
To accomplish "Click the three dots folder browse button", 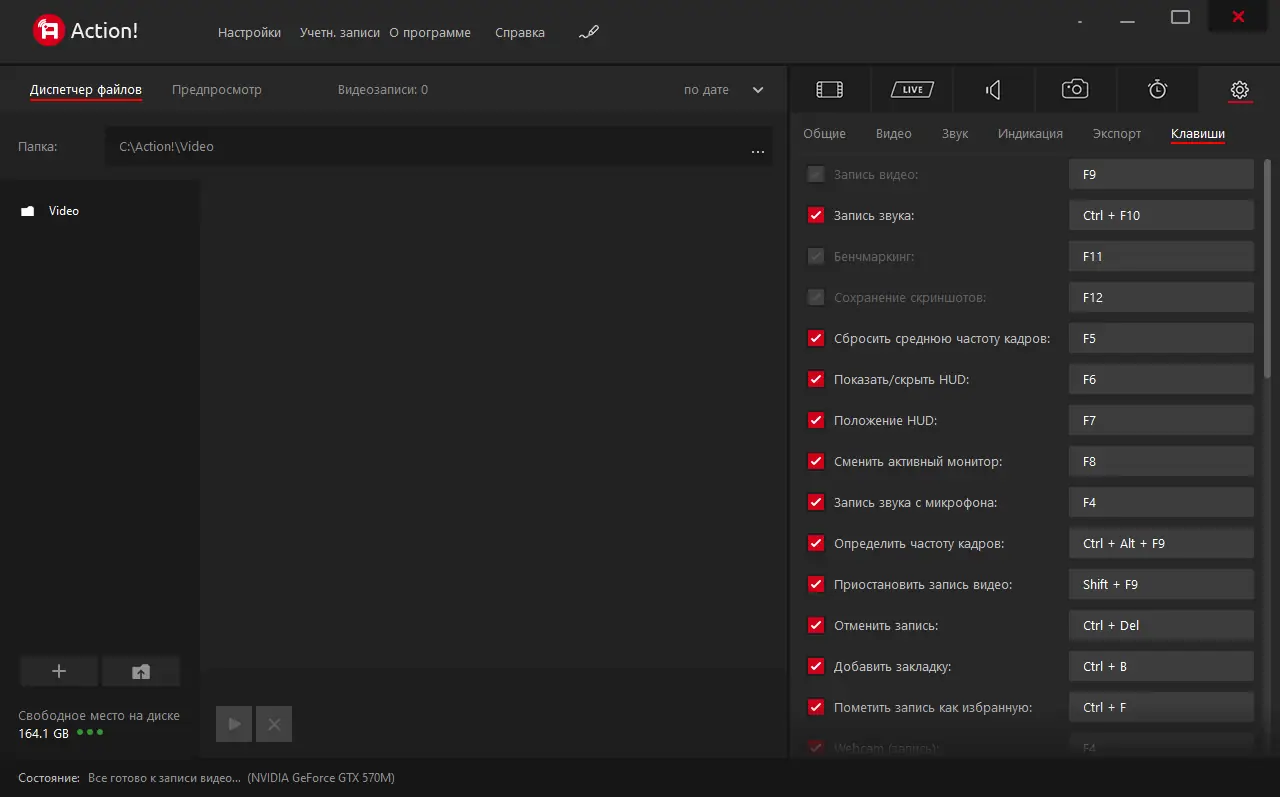I will click(757, 152).
